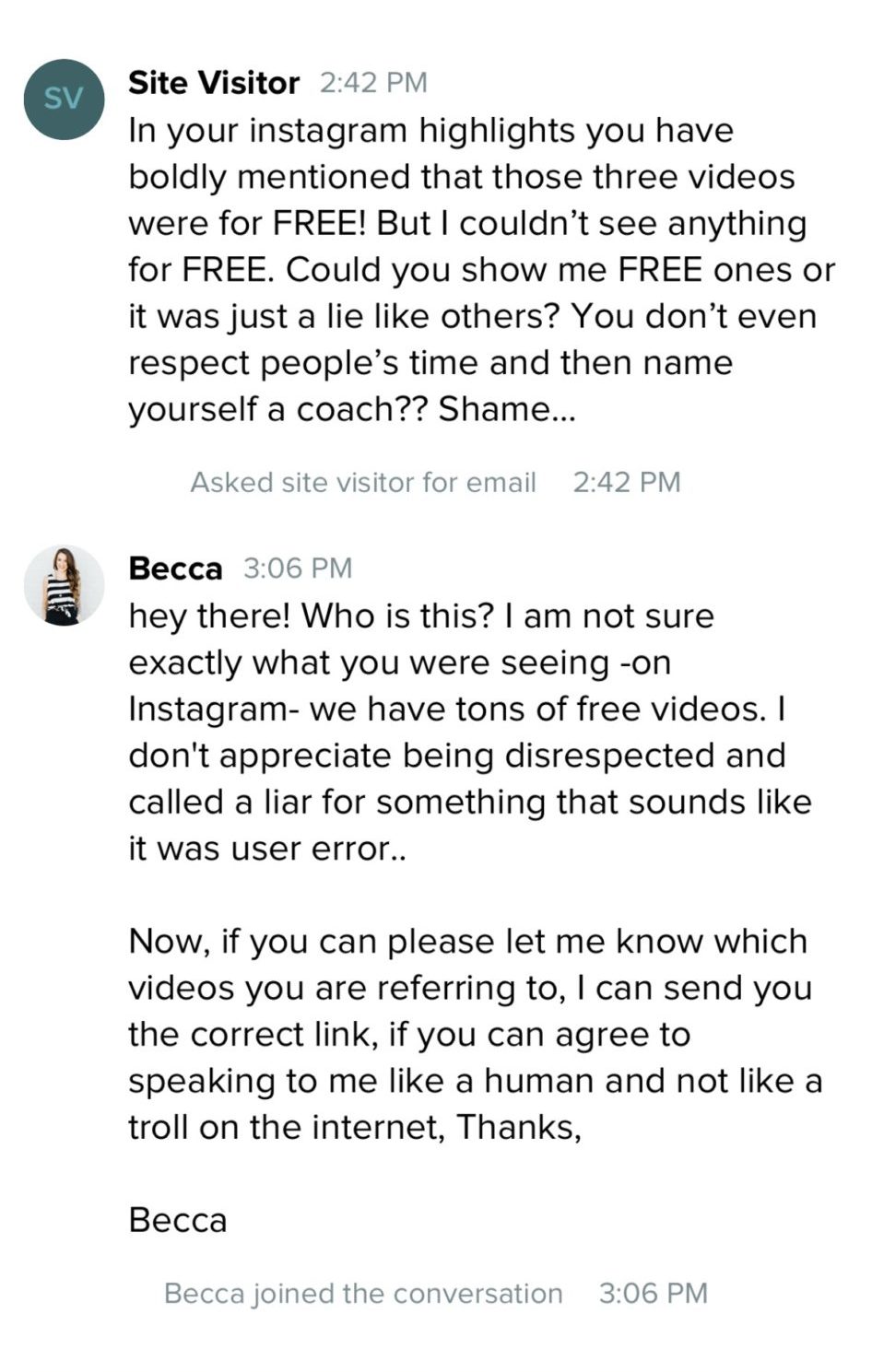Click the line it was user error..

(267, 849)
